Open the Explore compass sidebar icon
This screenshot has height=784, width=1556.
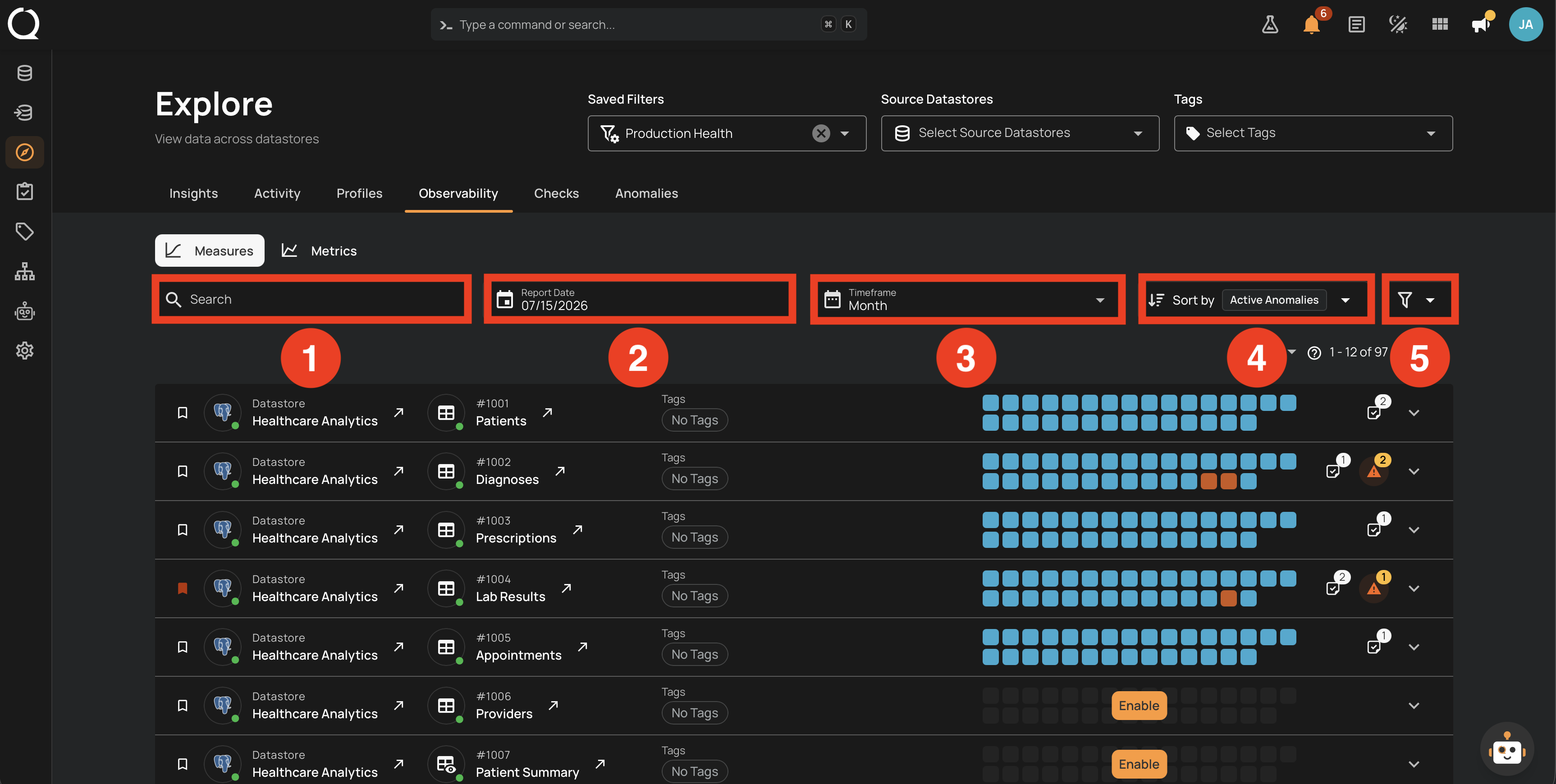(25, 152)
